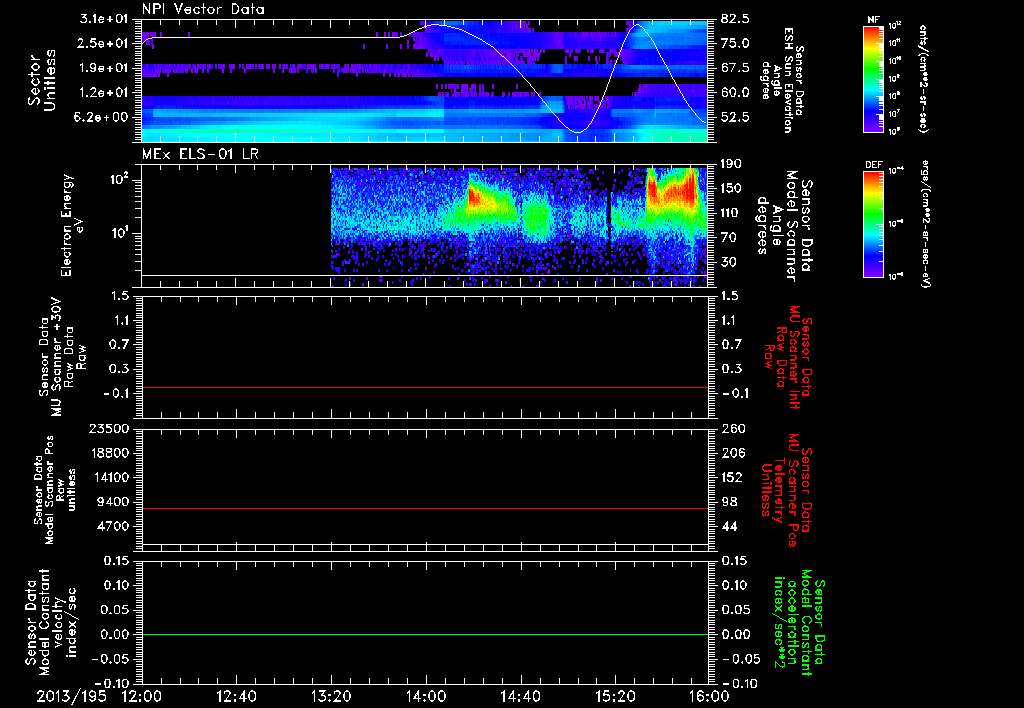Click the '67.5' sun elevation tick
The width and height of the screenshot is (1024, 708).
point(735,68)
